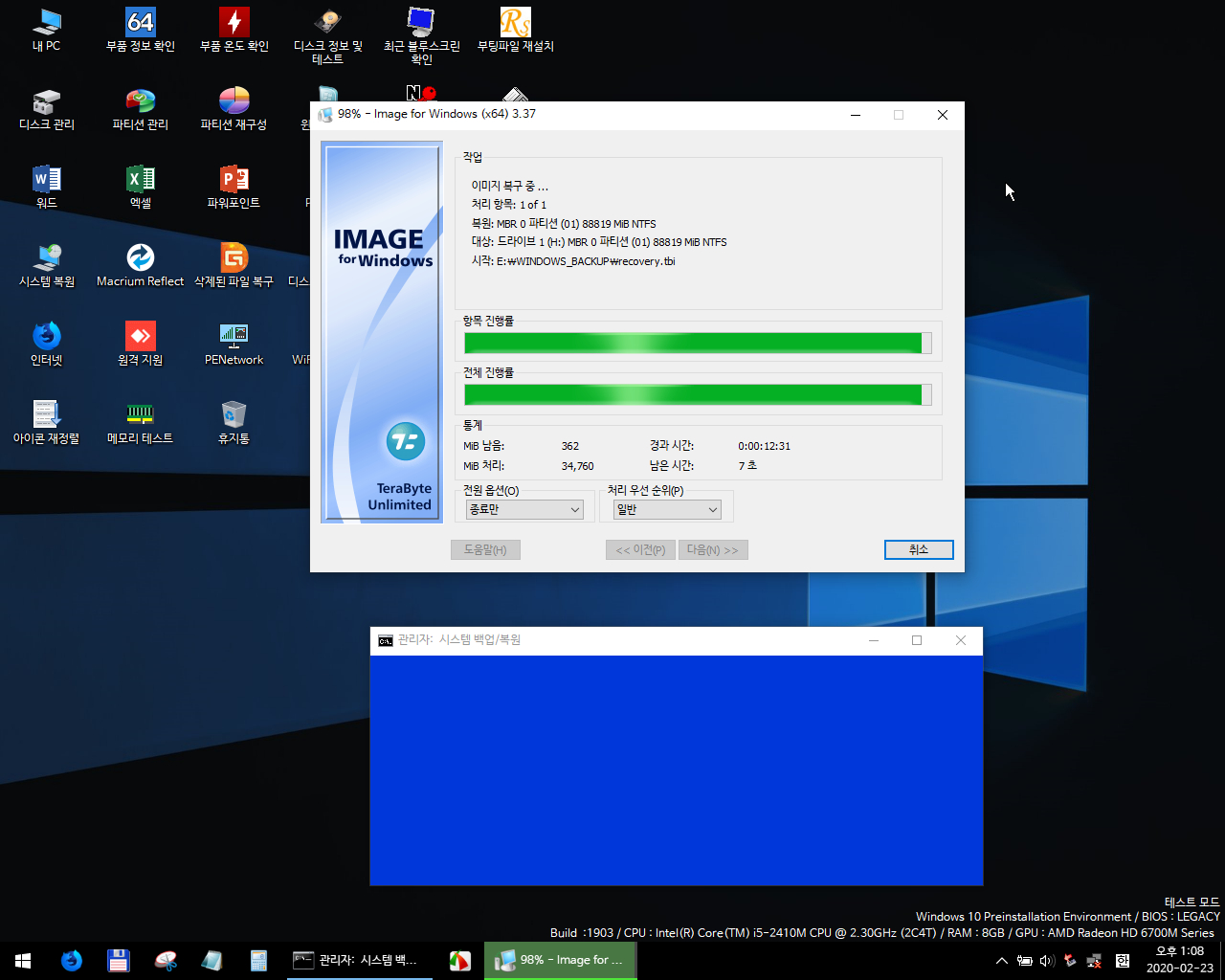Click the TeraByte Unlimited logo icon
1225x980 pixels.
point(405,441)
